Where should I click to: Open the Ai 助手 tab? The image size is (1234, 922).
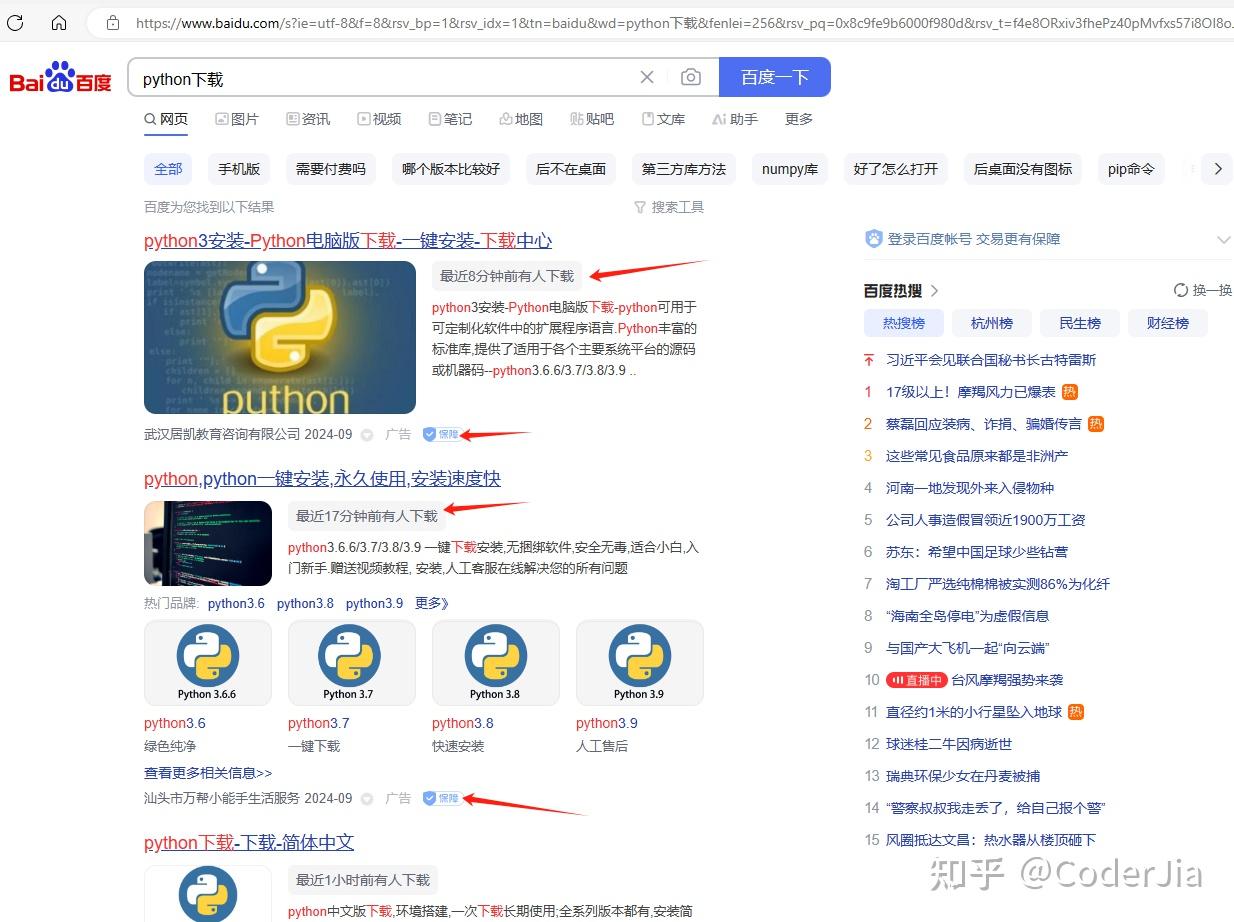coord(735,119)
